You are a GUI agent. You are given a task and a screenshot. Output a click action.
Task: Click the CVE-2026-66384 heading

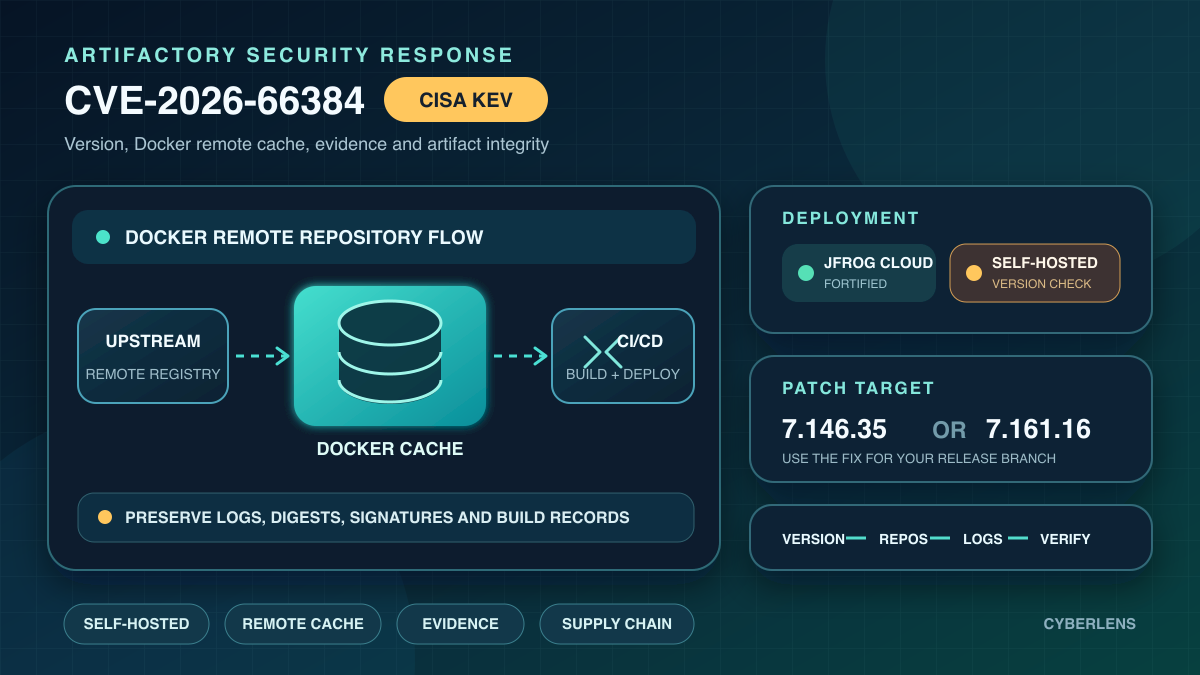click(214, 101)
